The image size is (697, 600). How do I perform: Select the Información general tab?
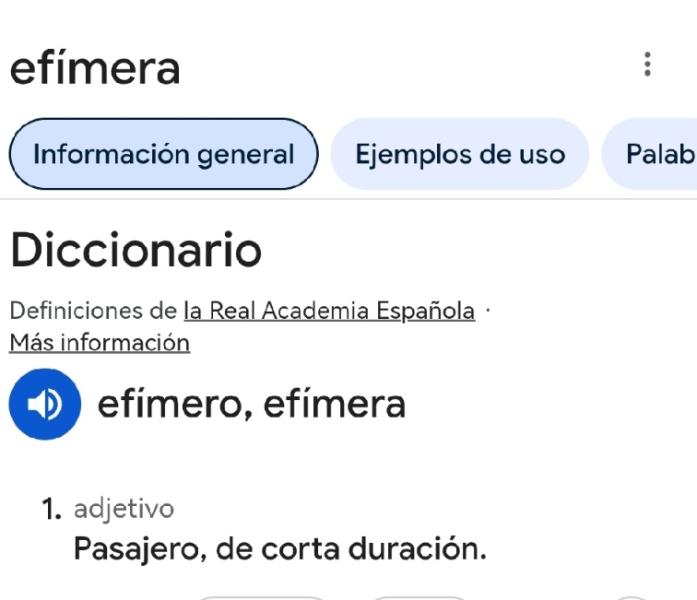164,154
